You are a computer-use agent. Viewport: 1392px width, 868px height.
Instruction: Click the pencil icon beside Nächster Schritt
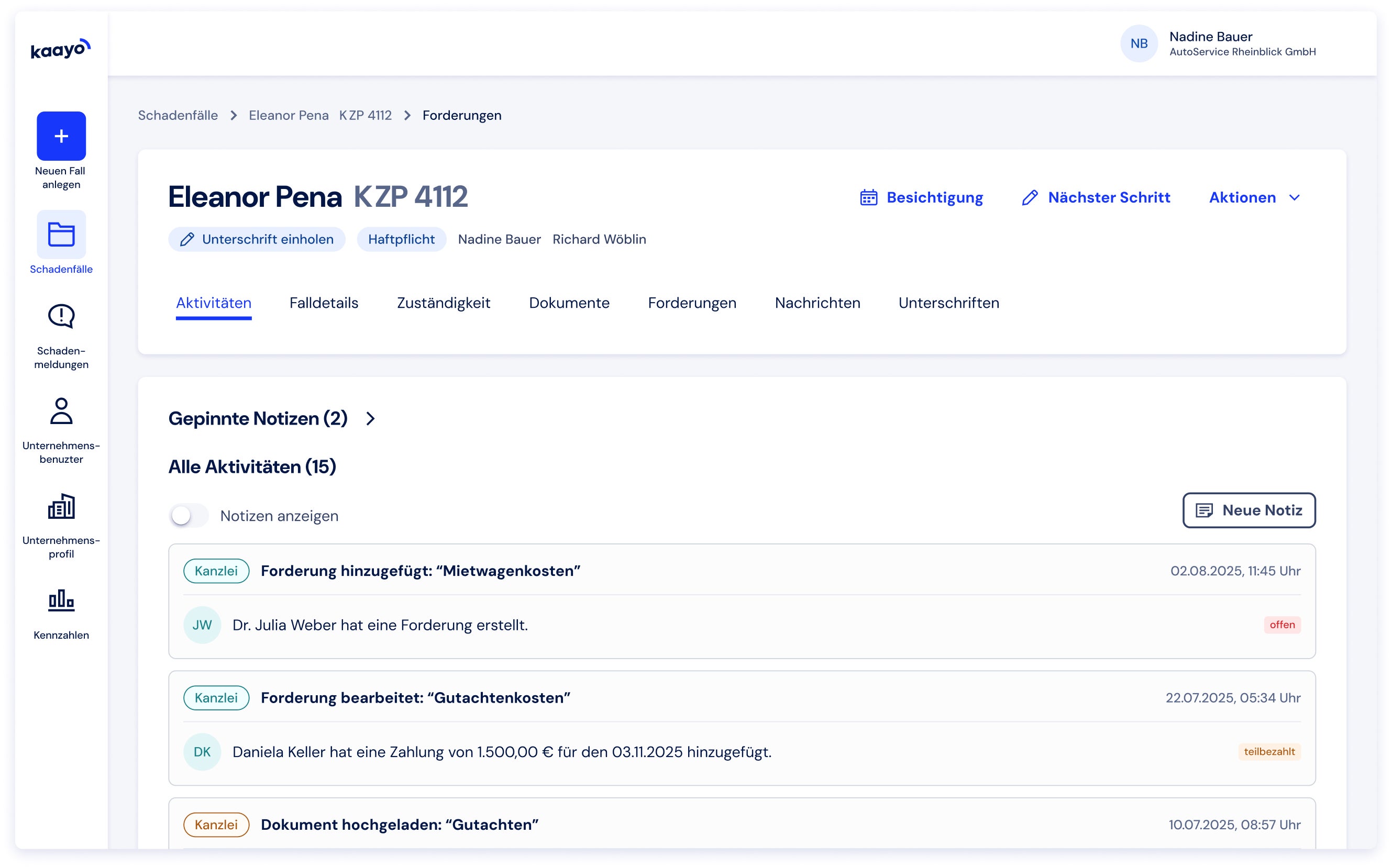coord(1030,197)
